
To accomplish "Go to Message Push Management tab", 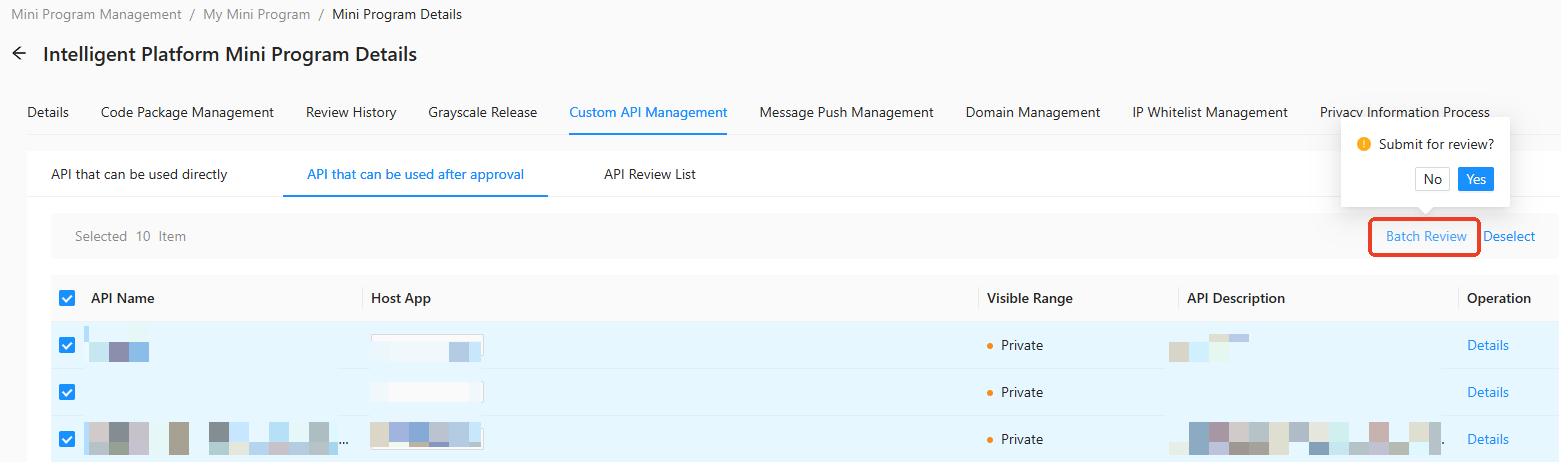I will coord(846,112).
